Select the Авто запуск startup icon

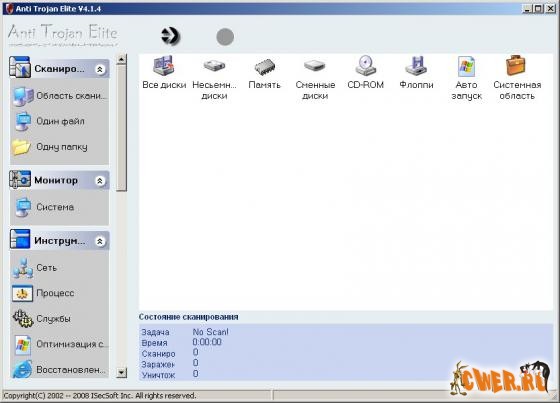[x=466, y=66]
